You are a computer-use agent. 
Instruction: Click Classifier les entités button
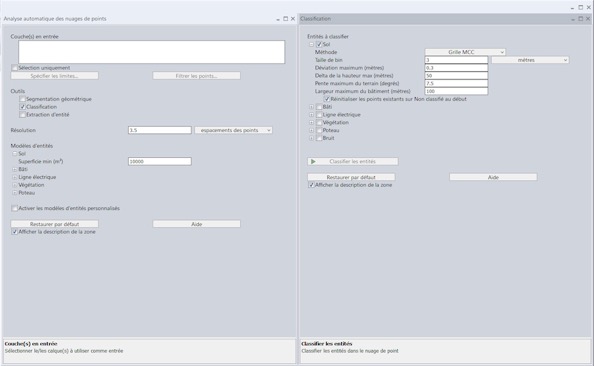[353, 161]
